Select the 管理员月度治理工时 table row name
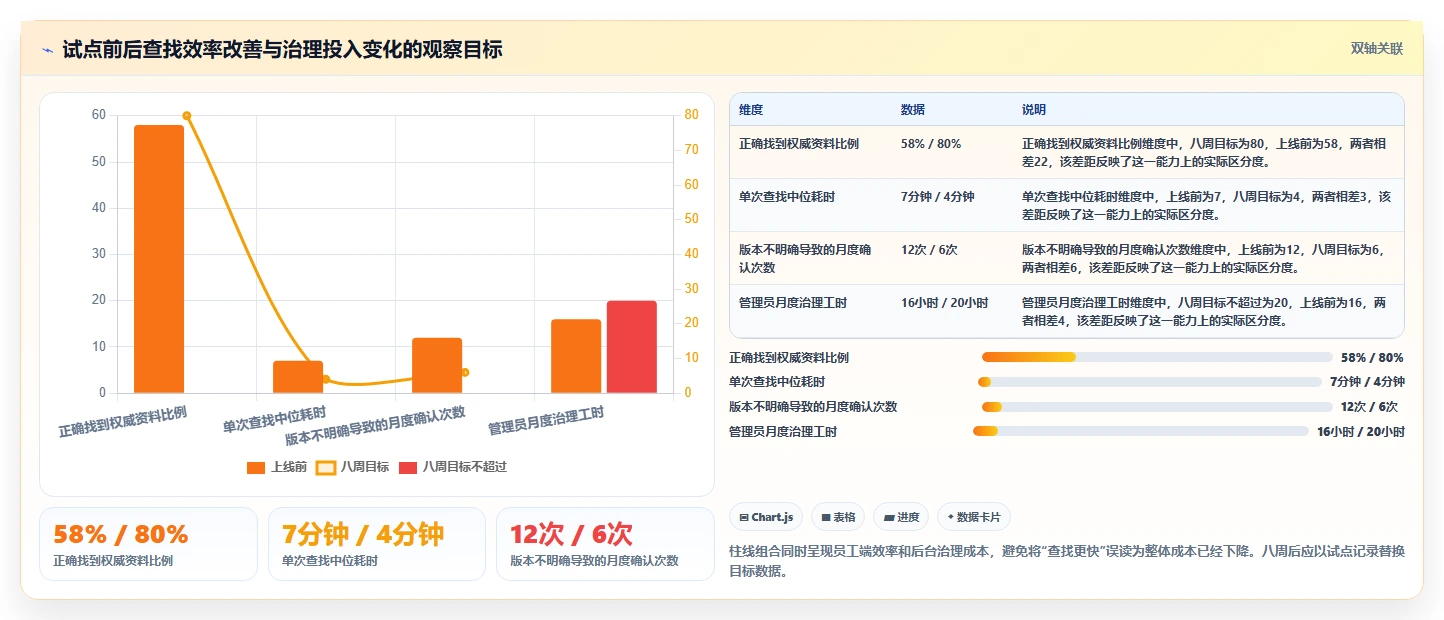Viewport: 1444px width, 620px height. tap(793, 303)
